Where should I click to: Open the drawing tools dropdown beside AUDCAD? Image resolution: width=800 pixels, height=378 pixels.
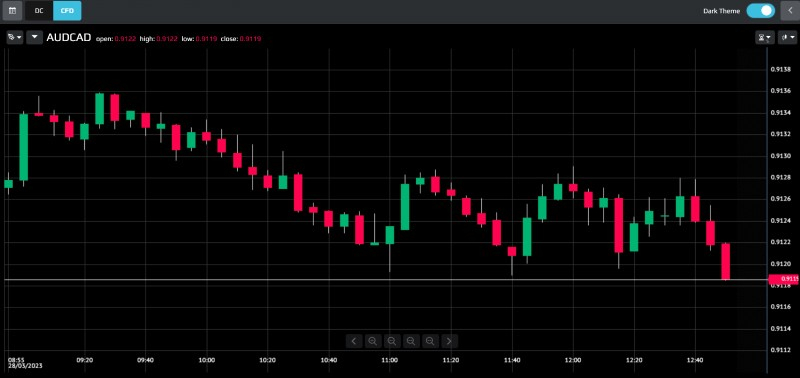click(15, 38)
